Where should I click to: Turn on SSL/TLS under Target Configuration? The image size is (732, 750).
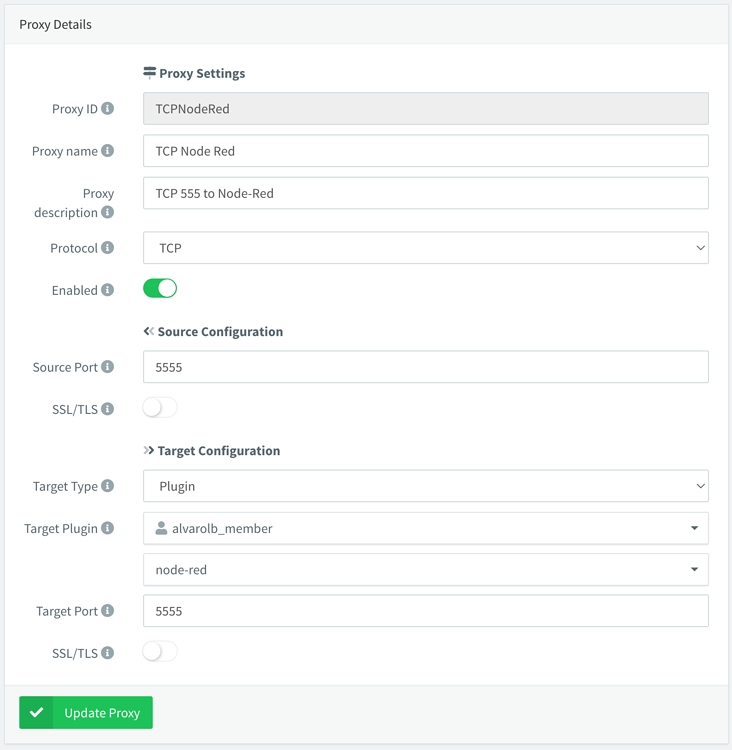click(x=160, y=652)
